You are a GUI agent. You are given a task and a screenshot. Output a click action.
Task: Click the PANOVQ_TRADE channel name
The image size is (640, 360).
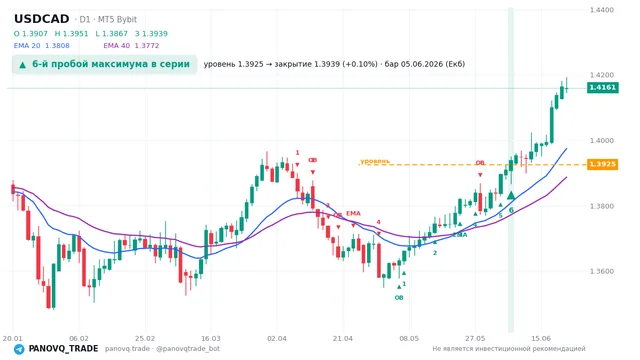[63, 349]
